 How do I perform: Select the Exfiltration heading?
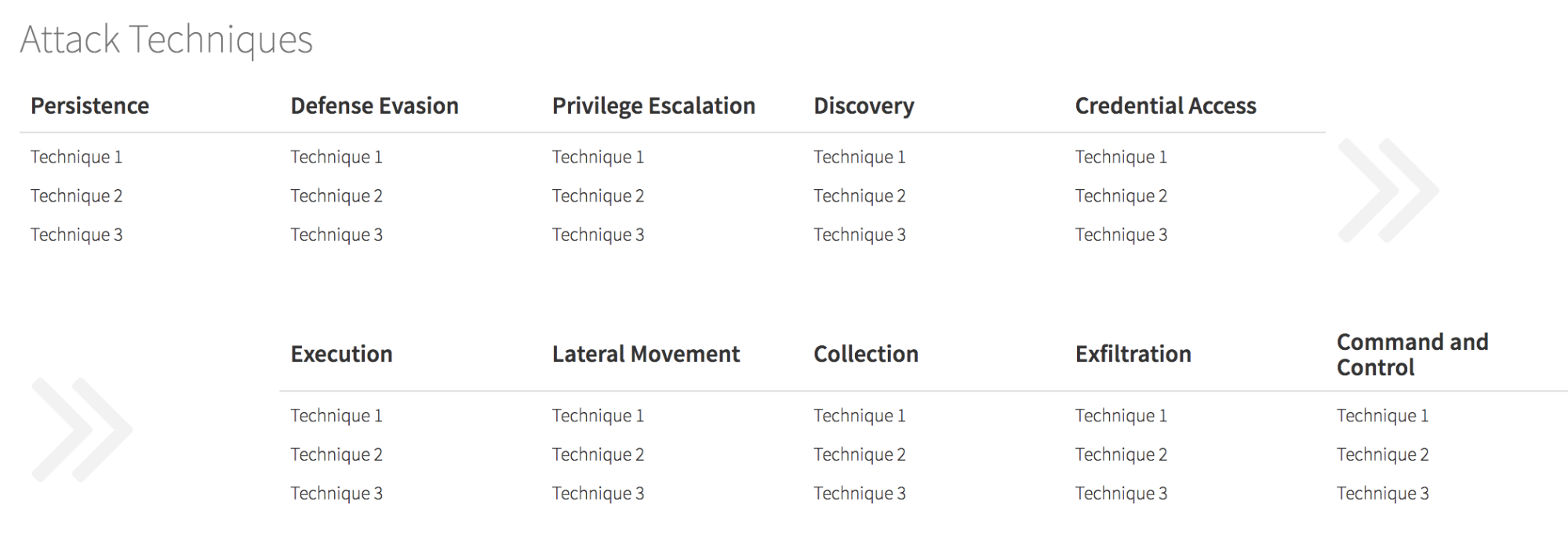1133,354
